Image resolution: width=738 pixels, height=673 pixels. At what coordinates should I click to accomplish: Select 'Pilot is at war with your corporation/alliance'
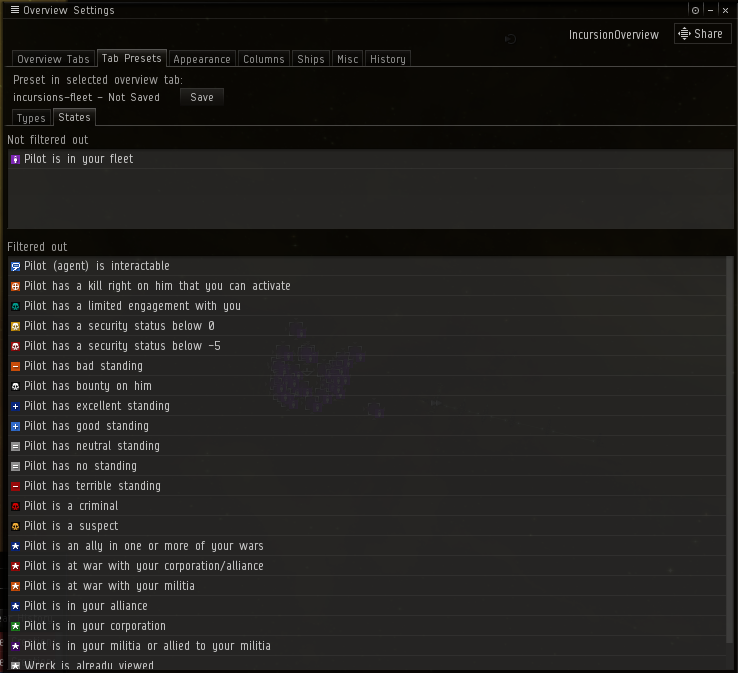(x=367, y=566)
